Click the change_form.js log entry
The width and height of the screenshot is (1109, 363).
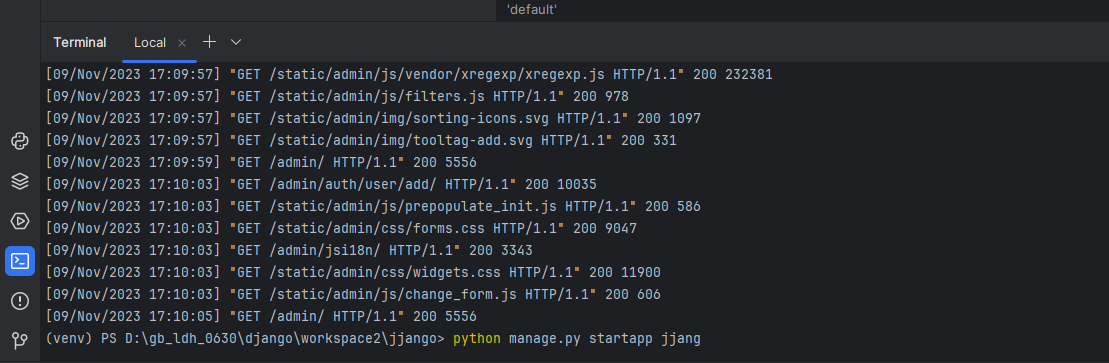click(x=353, y=294)
